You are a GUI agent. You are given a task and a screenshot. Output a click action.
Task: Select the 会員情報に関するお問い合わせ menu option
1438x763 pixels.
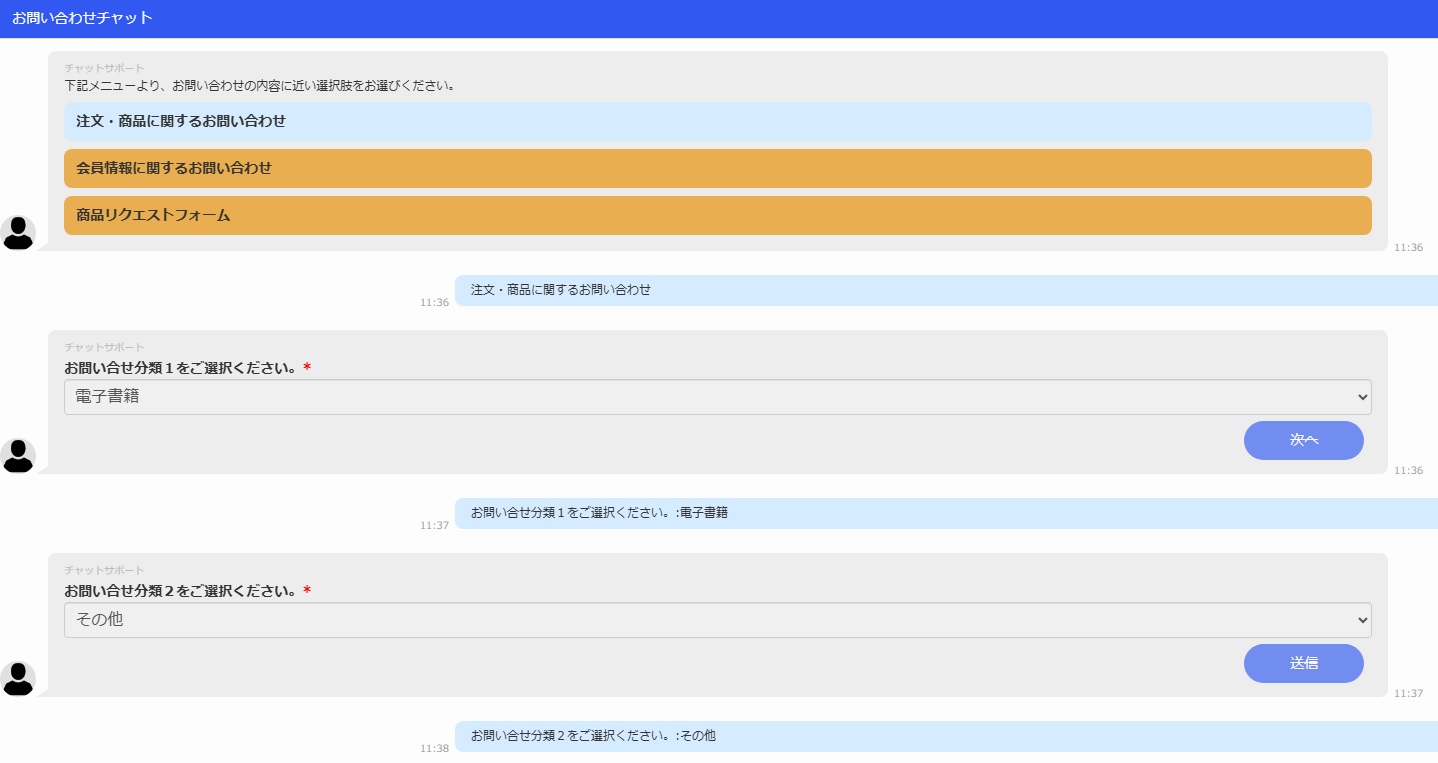[717, 168]
